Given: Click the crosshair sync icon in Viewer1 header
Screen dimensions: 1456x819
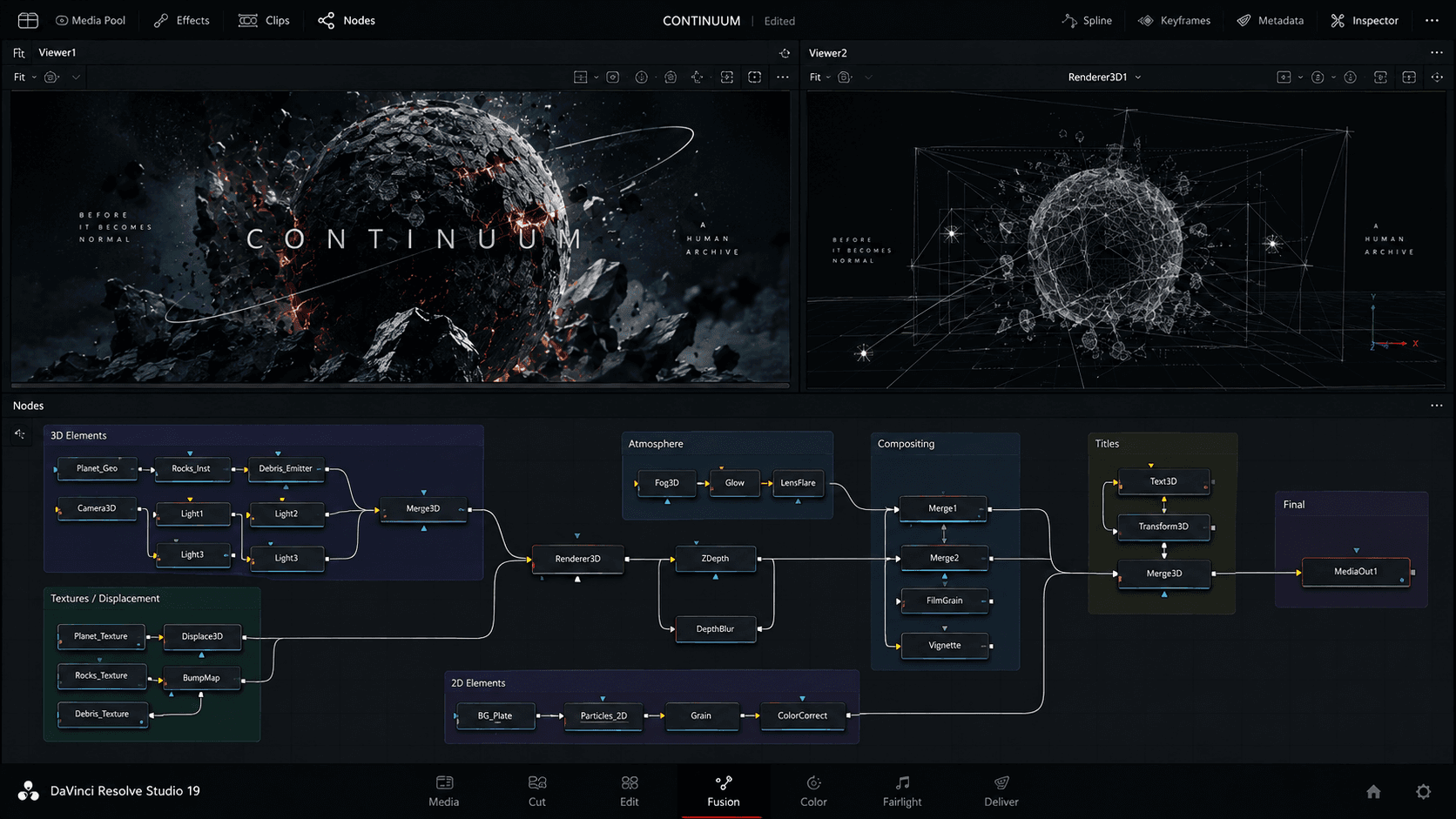Looking at the screenshot, I should 785,53.
